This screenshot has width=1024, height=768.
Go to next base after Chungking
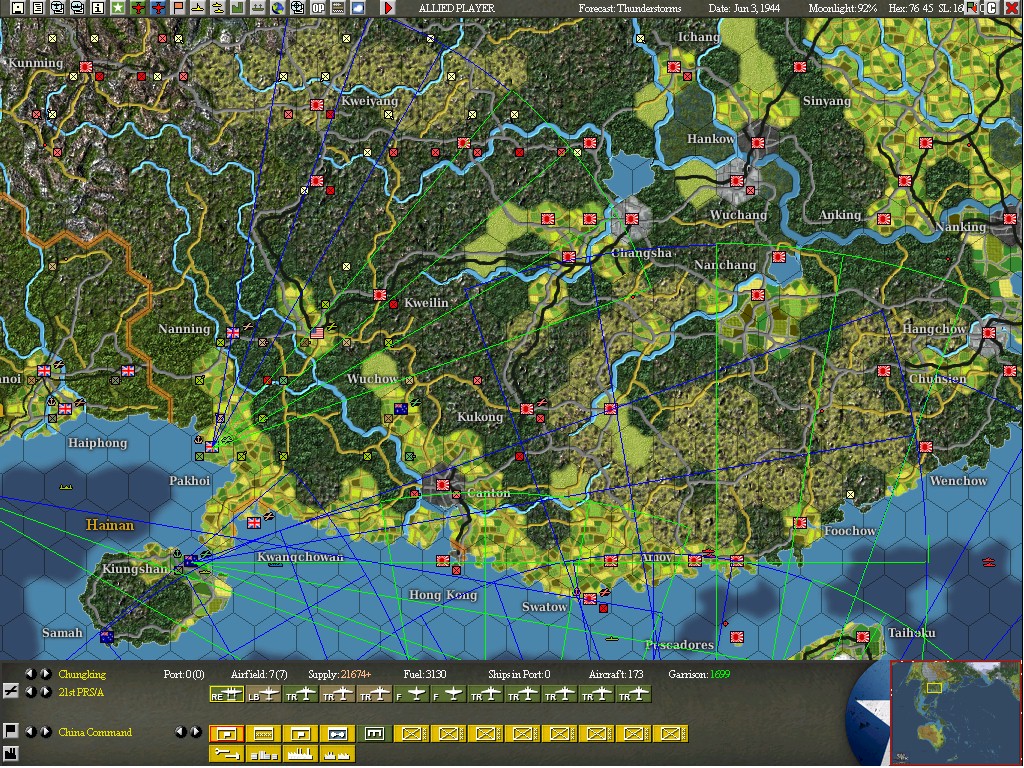pos(46,673)
